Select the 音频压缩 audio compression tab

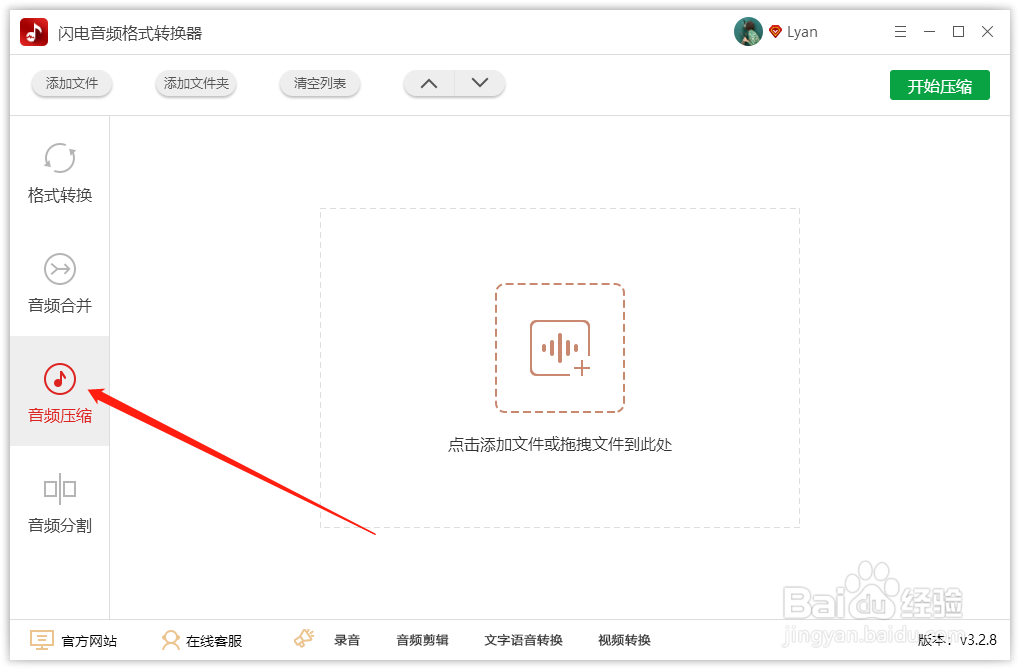pyautogui.click(x=60, y=392)
